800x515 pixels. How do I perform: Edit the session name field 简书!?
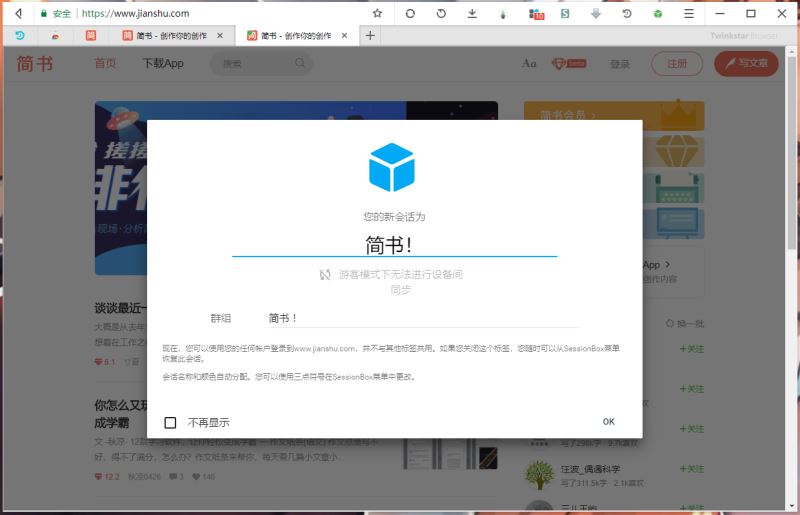[x=394, y=245]
